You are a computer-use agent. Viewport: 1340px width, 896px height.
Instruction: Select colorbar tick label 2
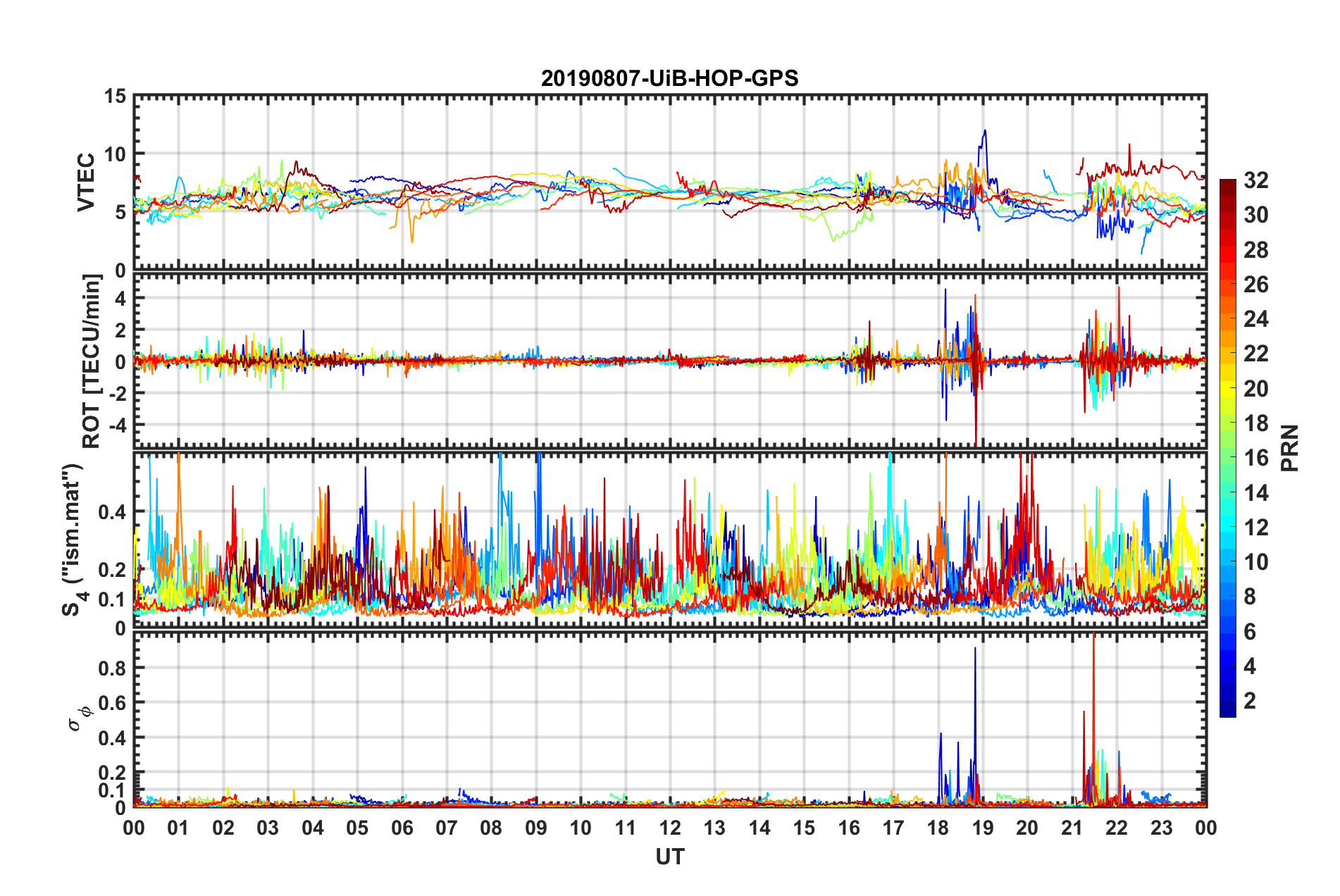click(1250, 701)
